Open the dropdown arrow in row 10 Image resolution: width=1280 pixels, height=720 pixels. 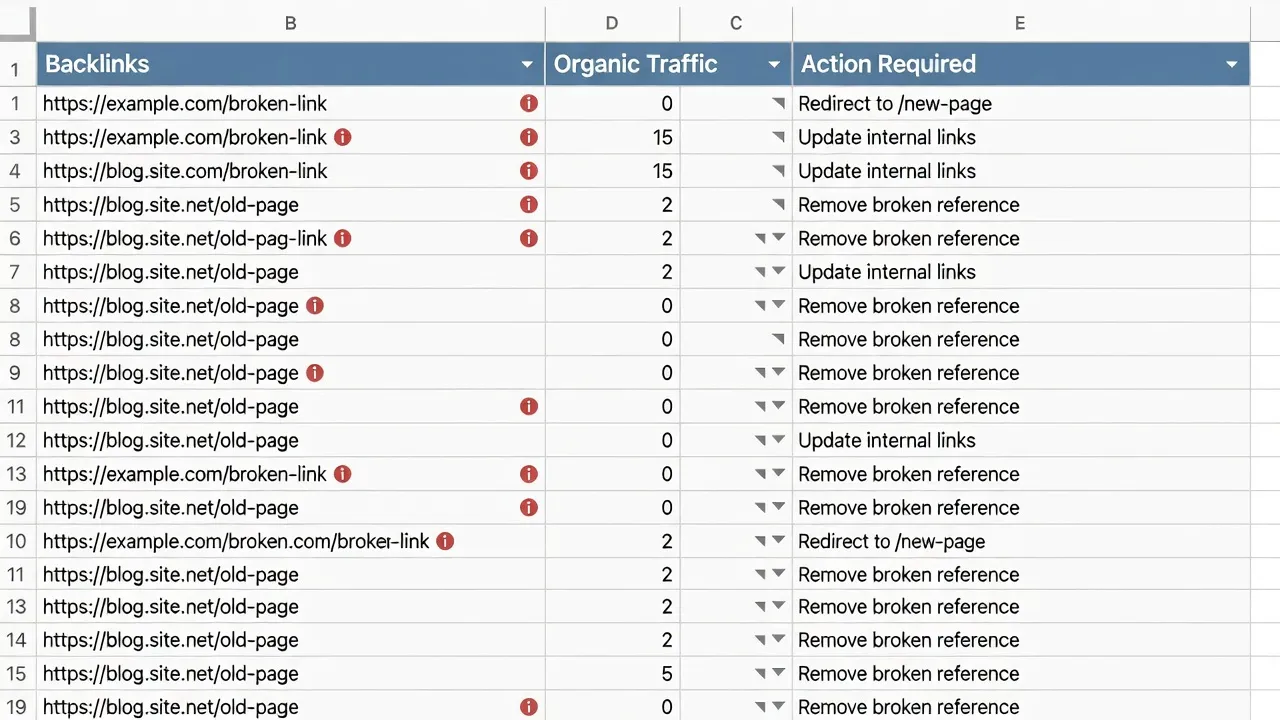pyautogui.click(x=778, y=541)
